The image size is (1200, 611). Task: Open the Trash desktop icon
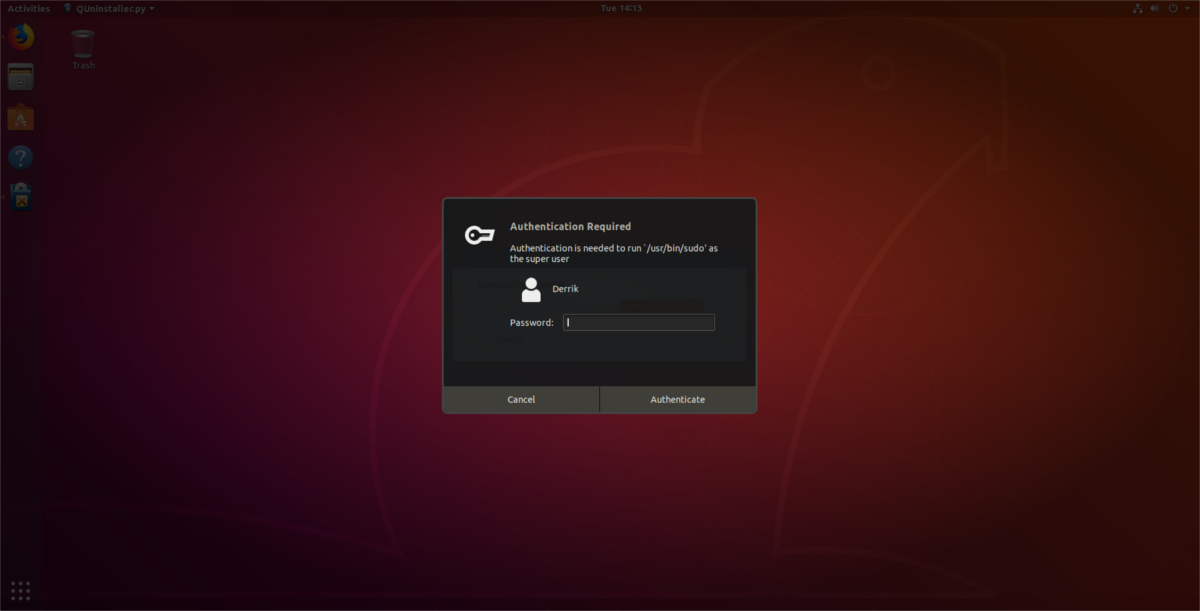point(83,50)
